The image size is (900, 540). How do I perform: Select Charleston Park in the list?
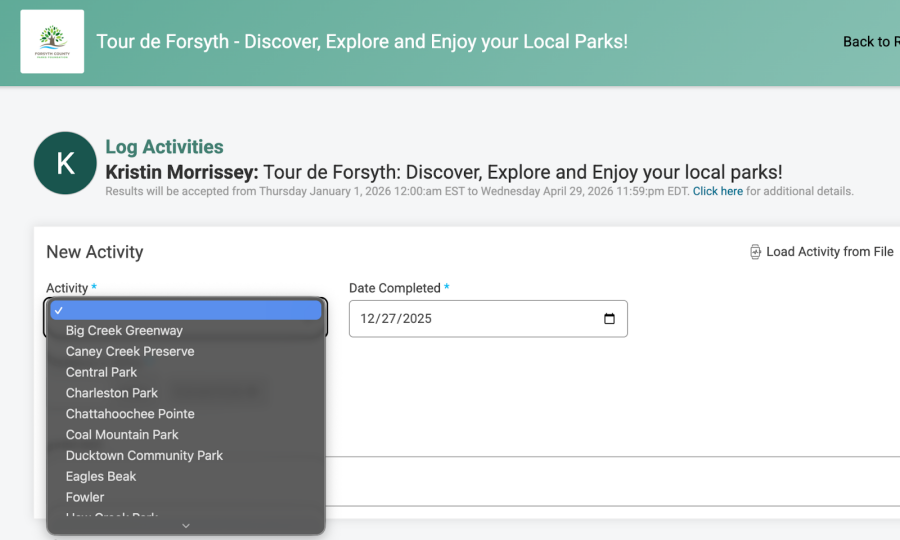tap(112, 393)
